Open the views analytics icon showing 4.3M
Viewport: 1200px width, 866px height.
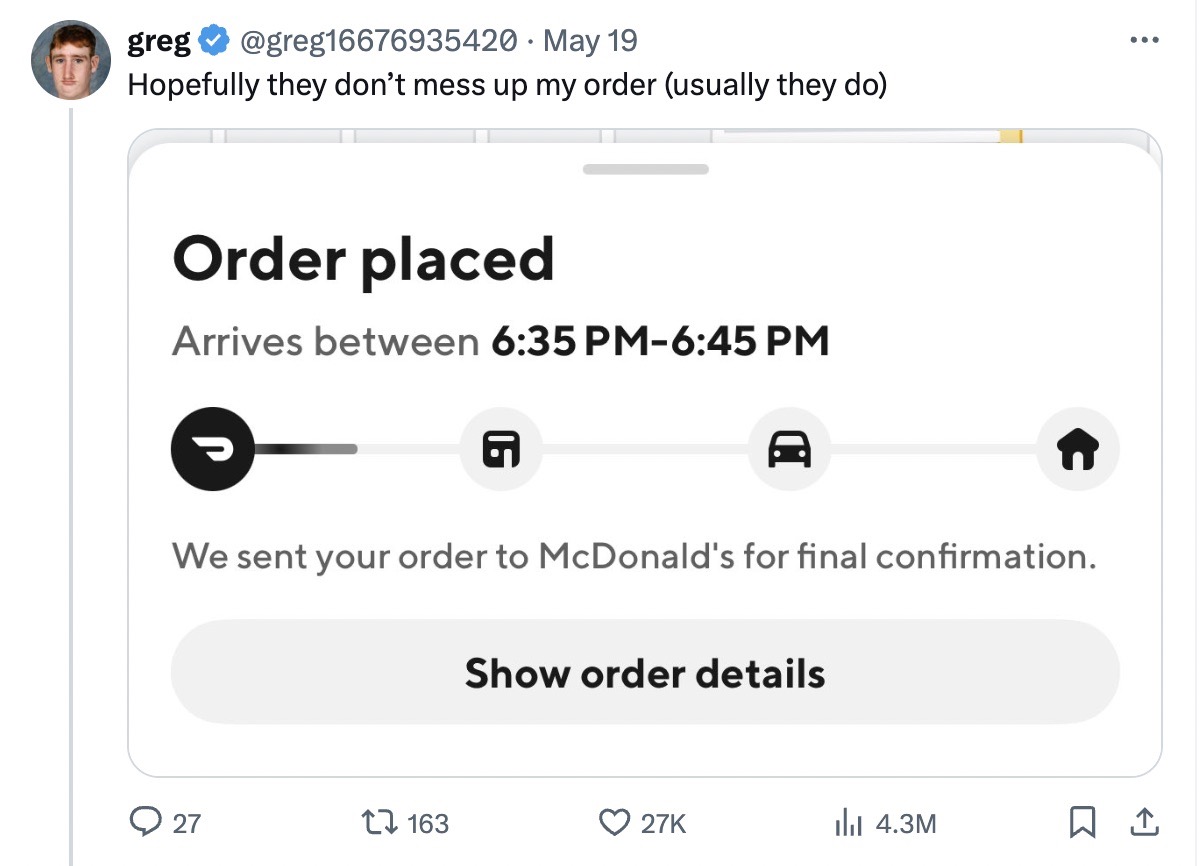(846, 822)
